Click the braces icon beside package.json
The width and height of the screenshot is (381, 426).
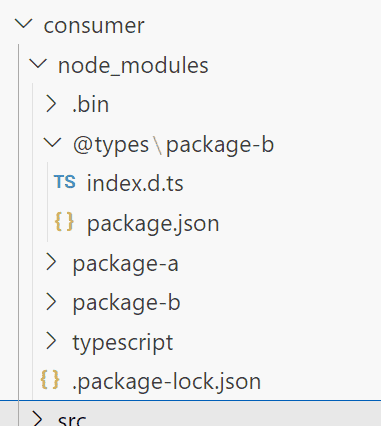click(x=64, y=222)
